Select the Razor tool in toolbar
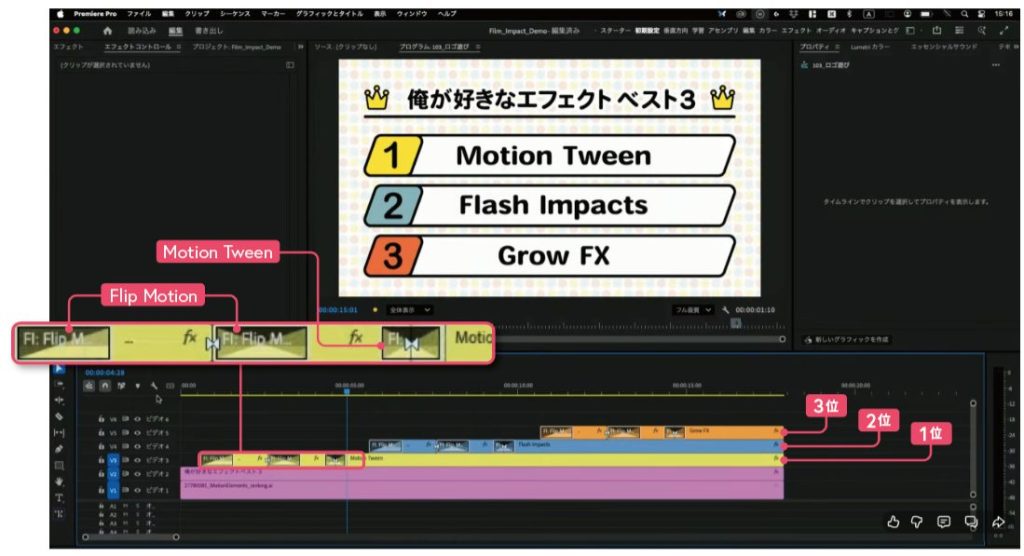This screenshot has height=556, width=1024. click(59, 416)
